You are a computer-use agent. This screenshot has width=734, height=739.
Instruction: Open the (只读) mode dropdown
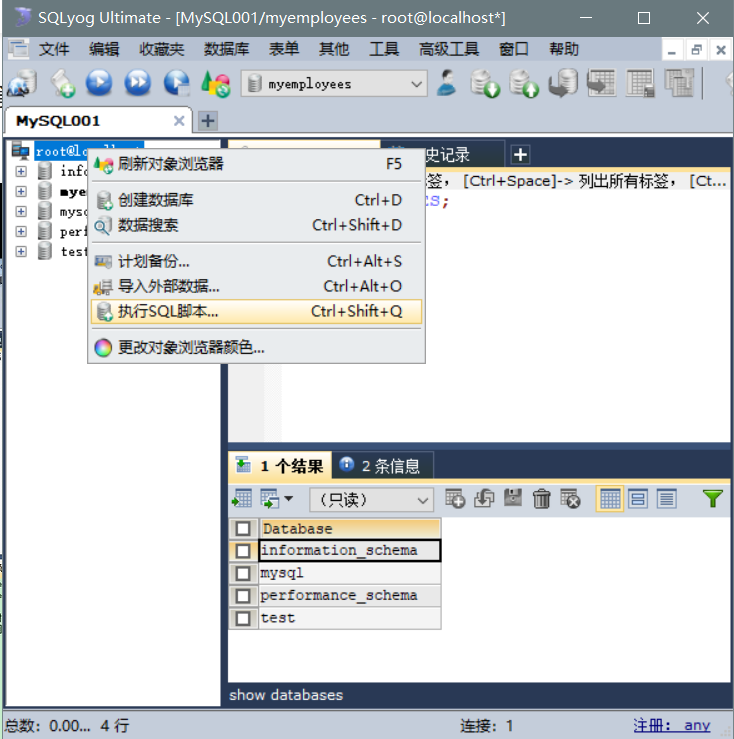pyautogui.click(x=371, y=499)
